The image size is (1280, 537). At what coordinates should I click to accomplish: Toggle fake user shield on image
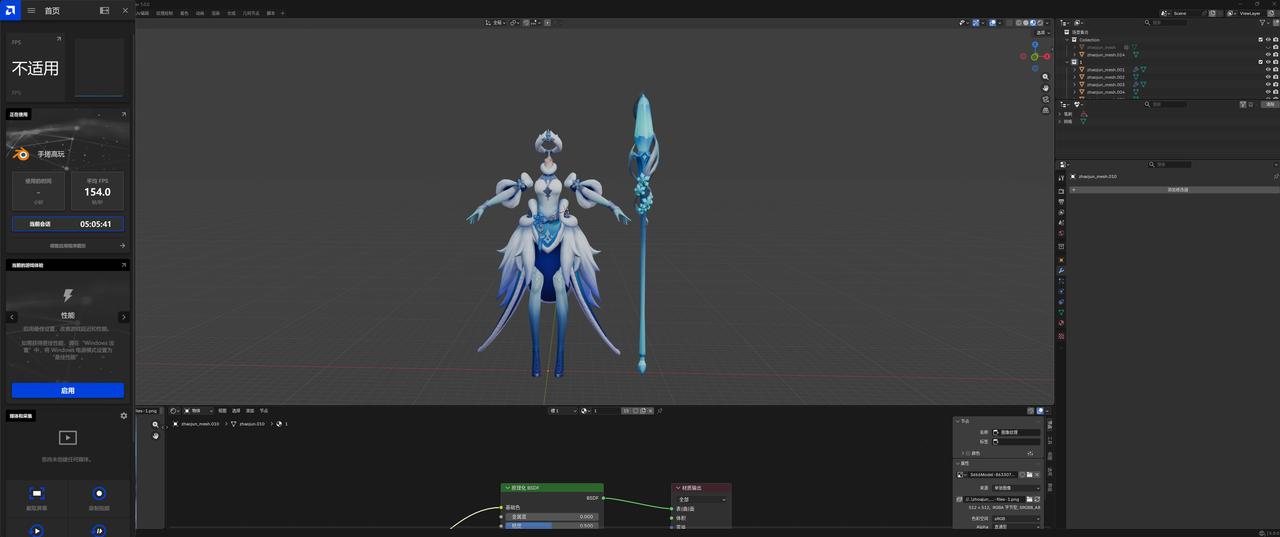(1022, 474)
